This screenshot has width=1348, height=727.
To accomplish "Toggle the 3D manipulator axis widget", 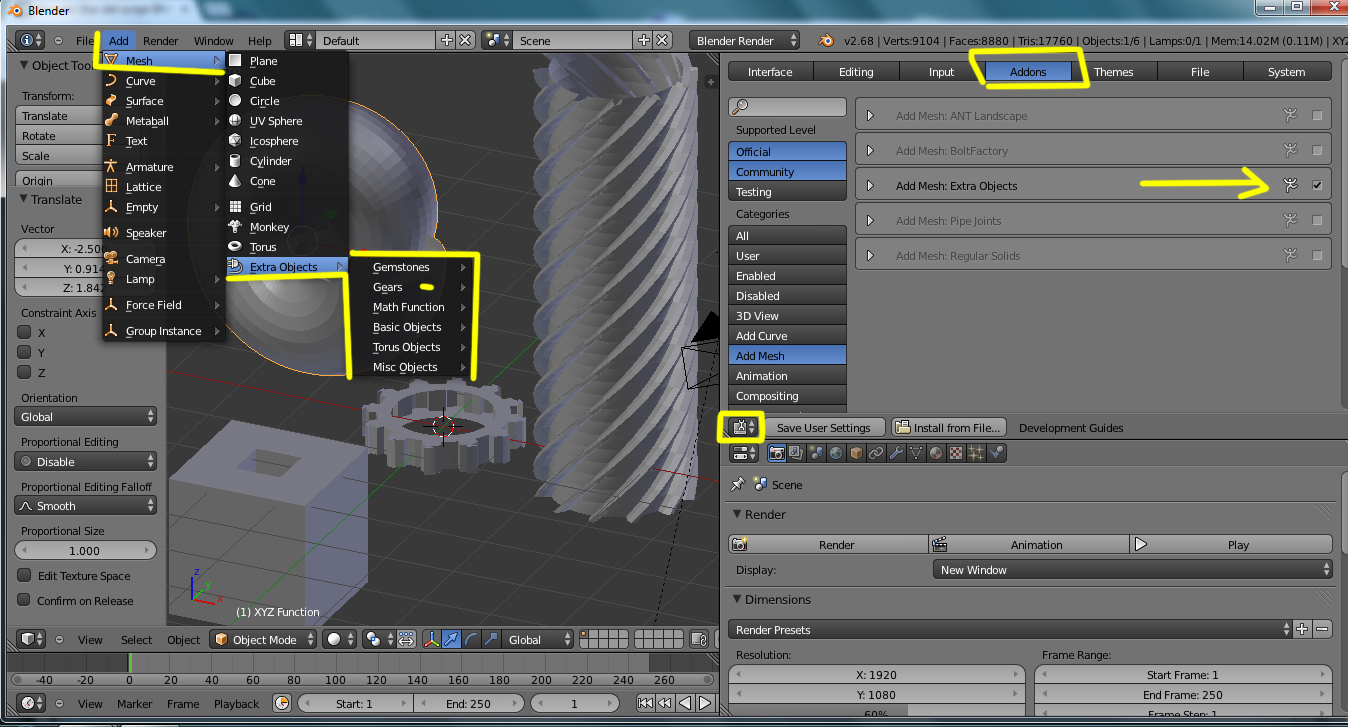I will pos(433,640).
